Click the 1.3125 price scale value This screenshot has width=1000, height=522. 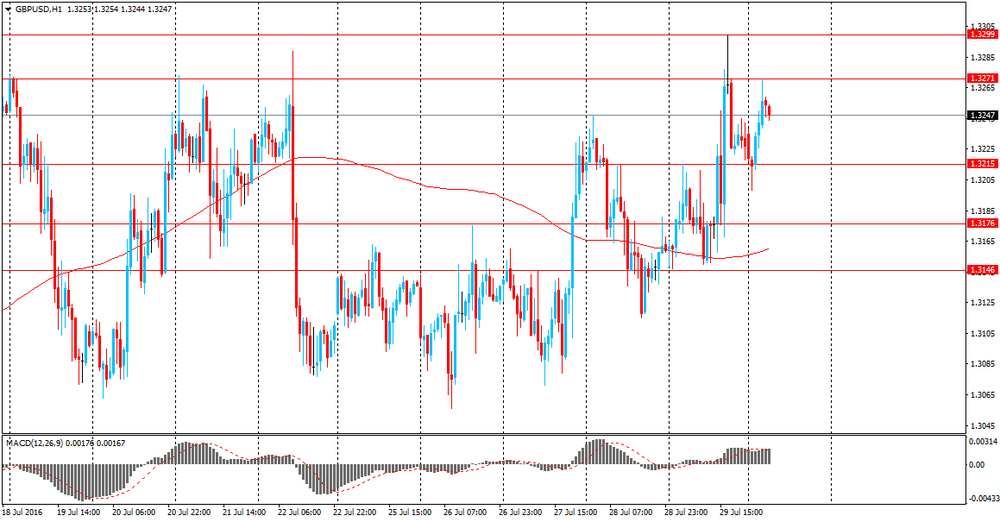[982, 303]
